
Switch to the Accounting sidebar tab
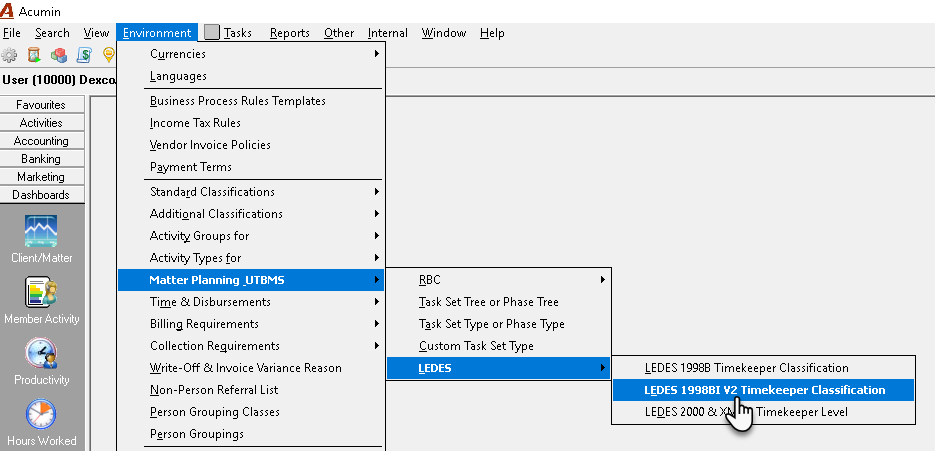tap(41, 141)
